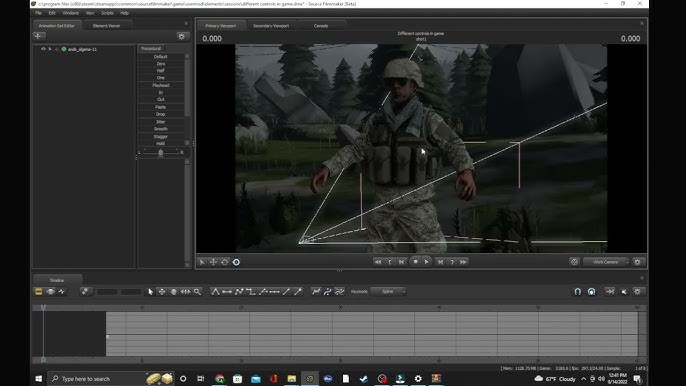Click the record button in the transport controls
This screenshot has width=686, height=386.
[415, 262]
